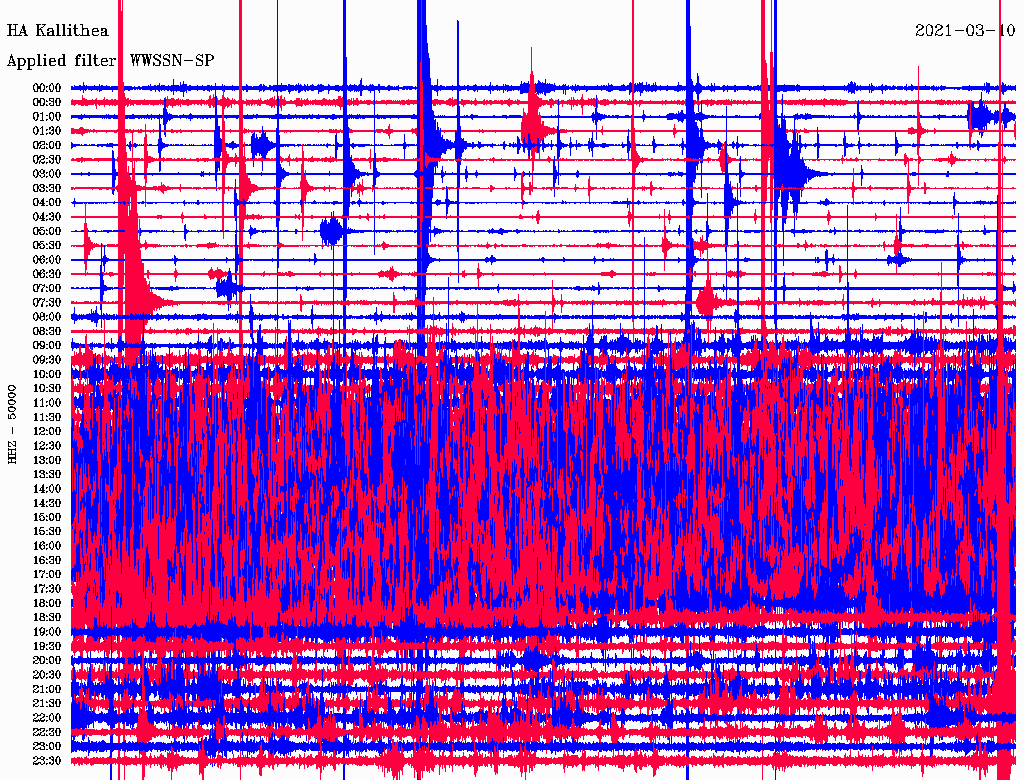Select the 15:30 time label
The height and width of the screenshot is (780, 1024).
coord(47,532)
